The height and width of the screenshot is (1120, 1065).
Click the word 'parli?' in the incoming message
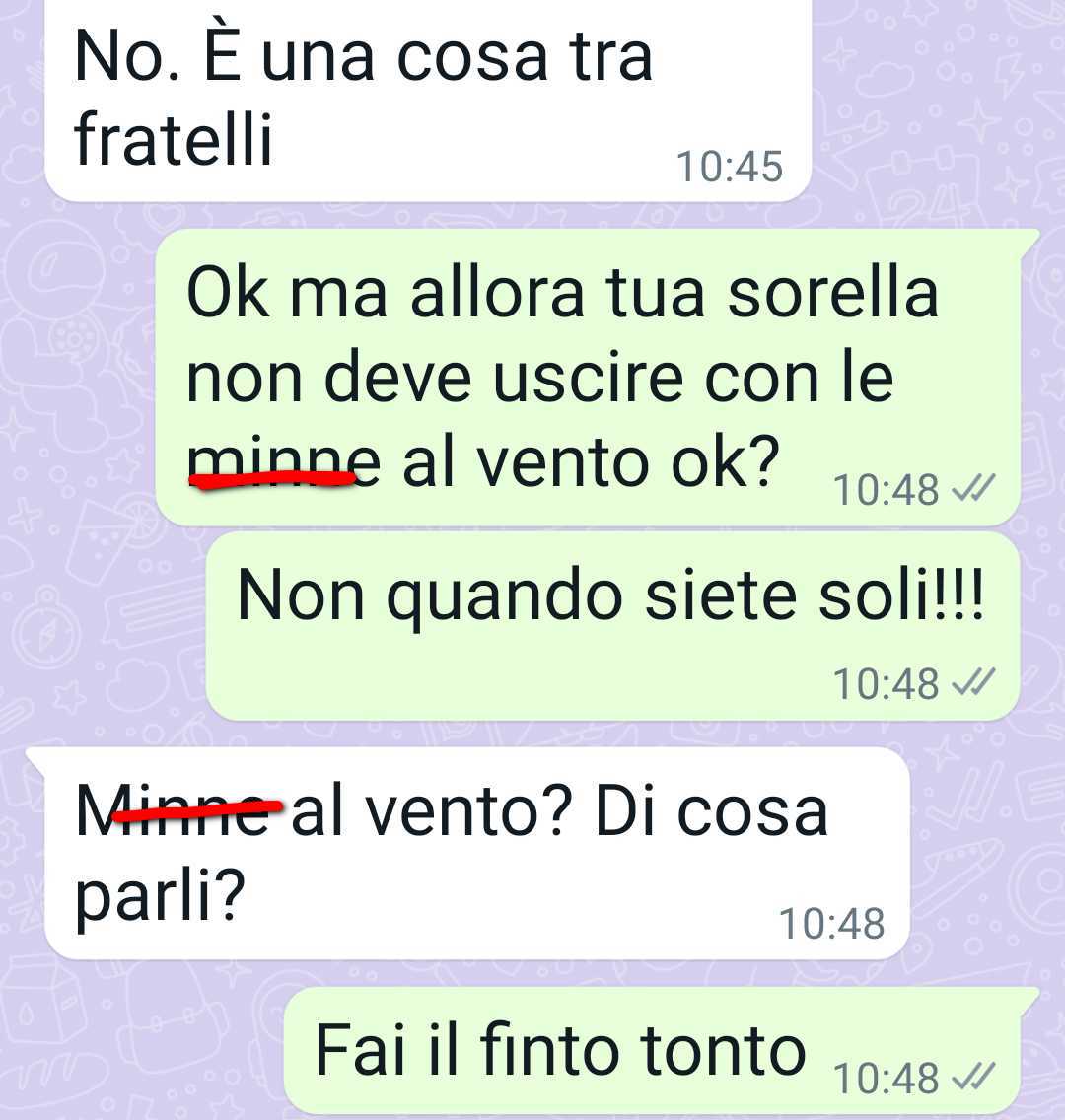161,898
